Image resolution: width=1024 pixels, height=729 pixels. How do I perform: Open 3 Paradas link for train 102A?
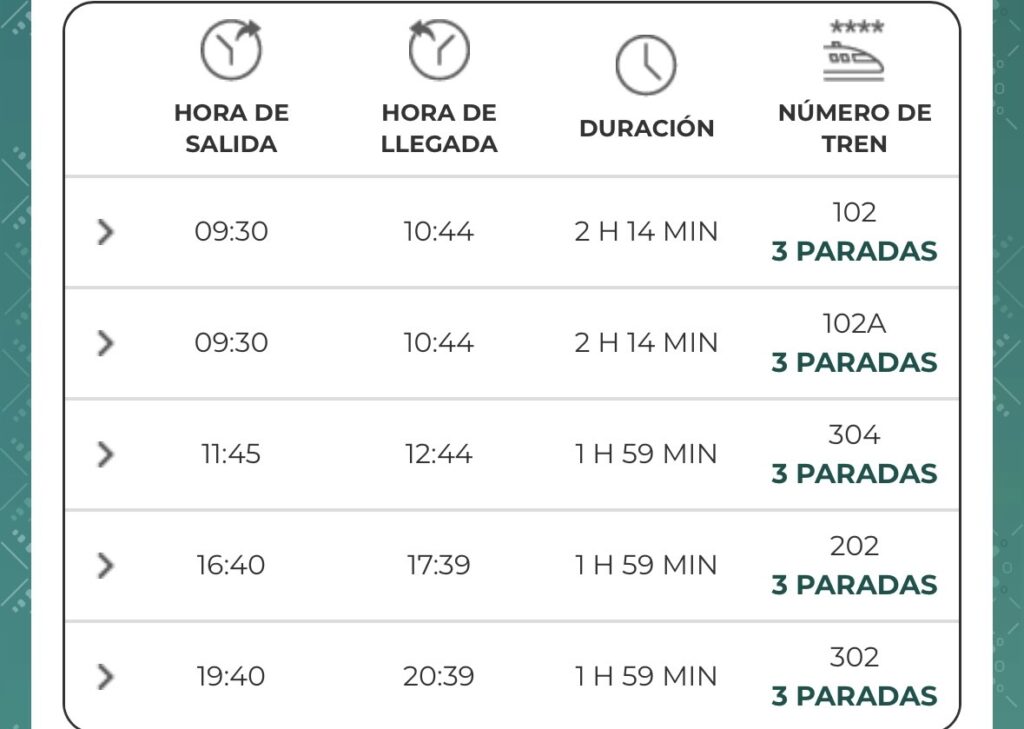(x=854, y=363)
